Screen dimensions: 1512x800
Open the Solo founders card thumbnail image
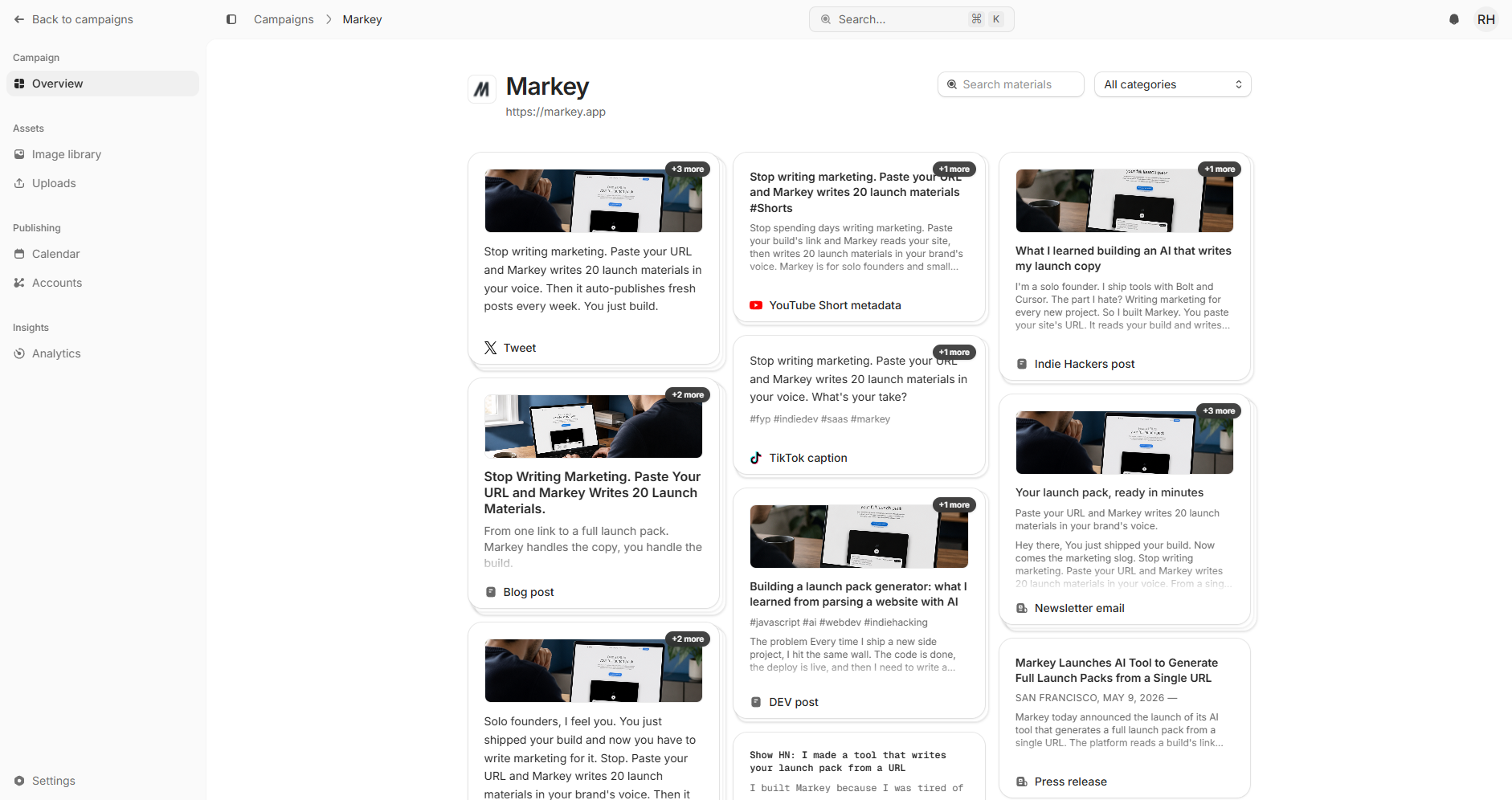point(594,671)
